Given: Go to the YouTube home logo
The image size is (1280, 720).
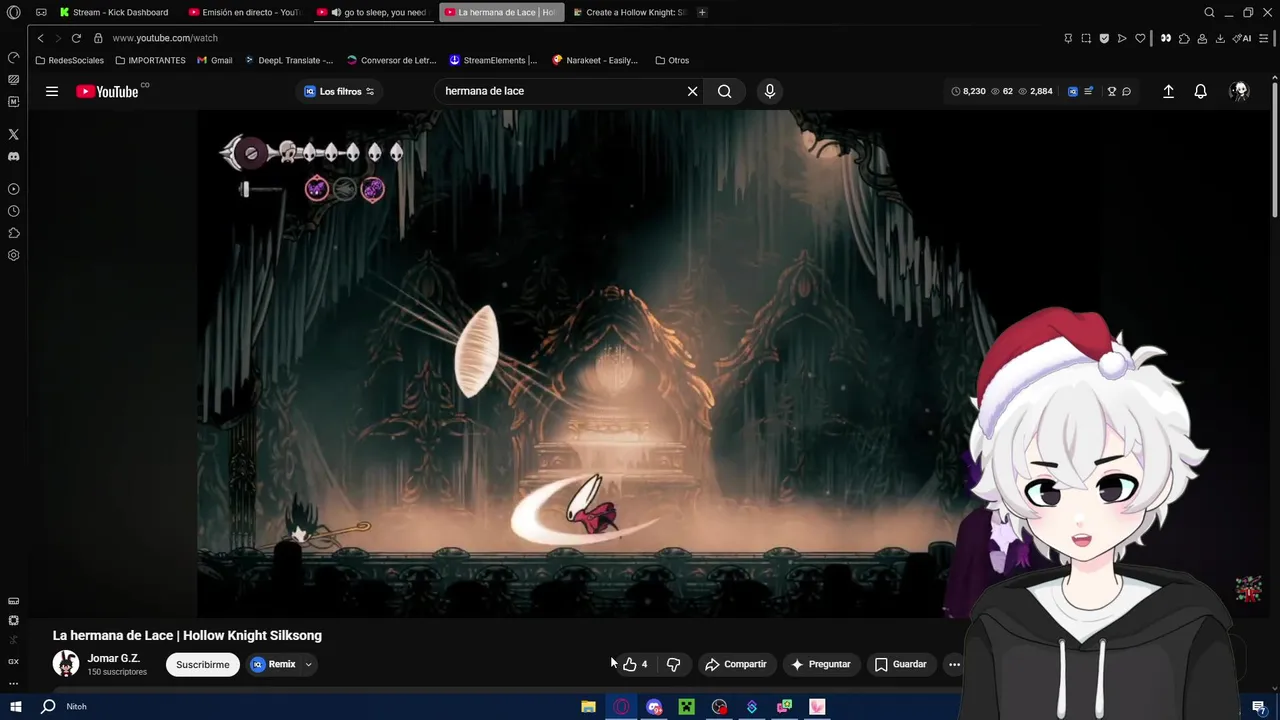Looking at the screenshot, I should coord(107,91).
